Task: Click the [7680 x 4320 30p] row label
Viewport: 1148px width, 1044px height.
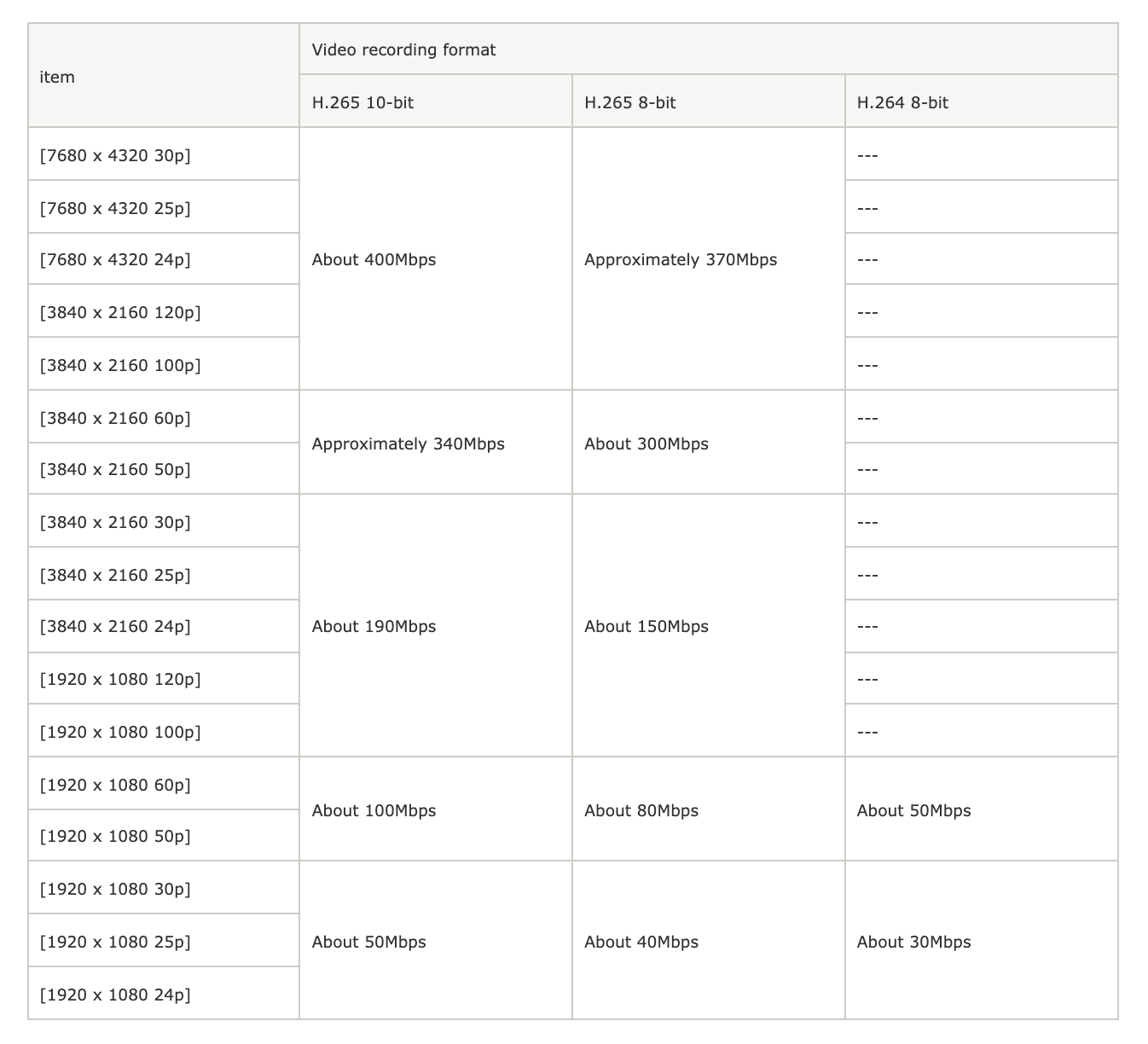Action: pos(115,155)
